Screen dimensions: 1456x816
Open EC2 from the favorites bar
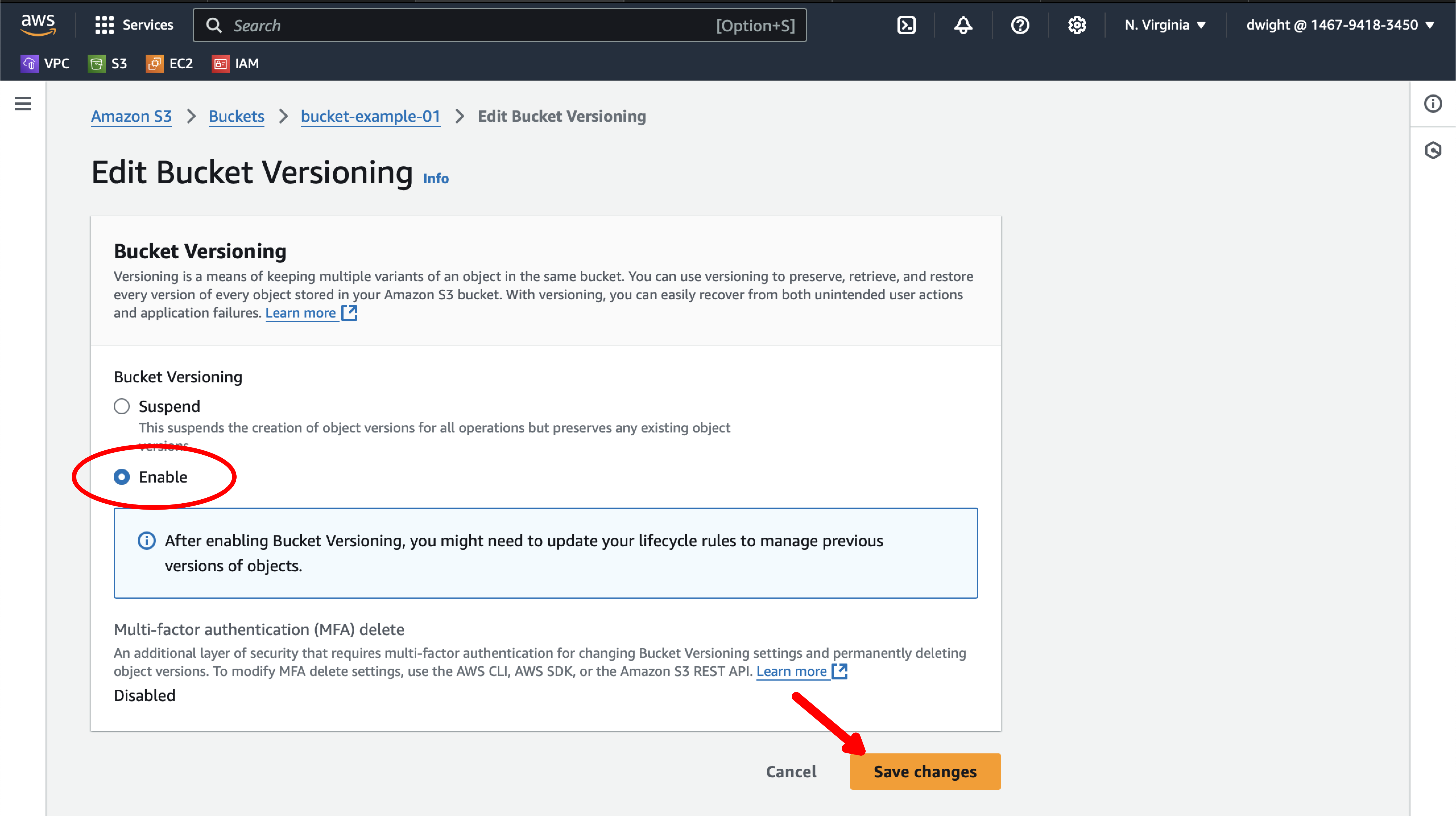168,63
